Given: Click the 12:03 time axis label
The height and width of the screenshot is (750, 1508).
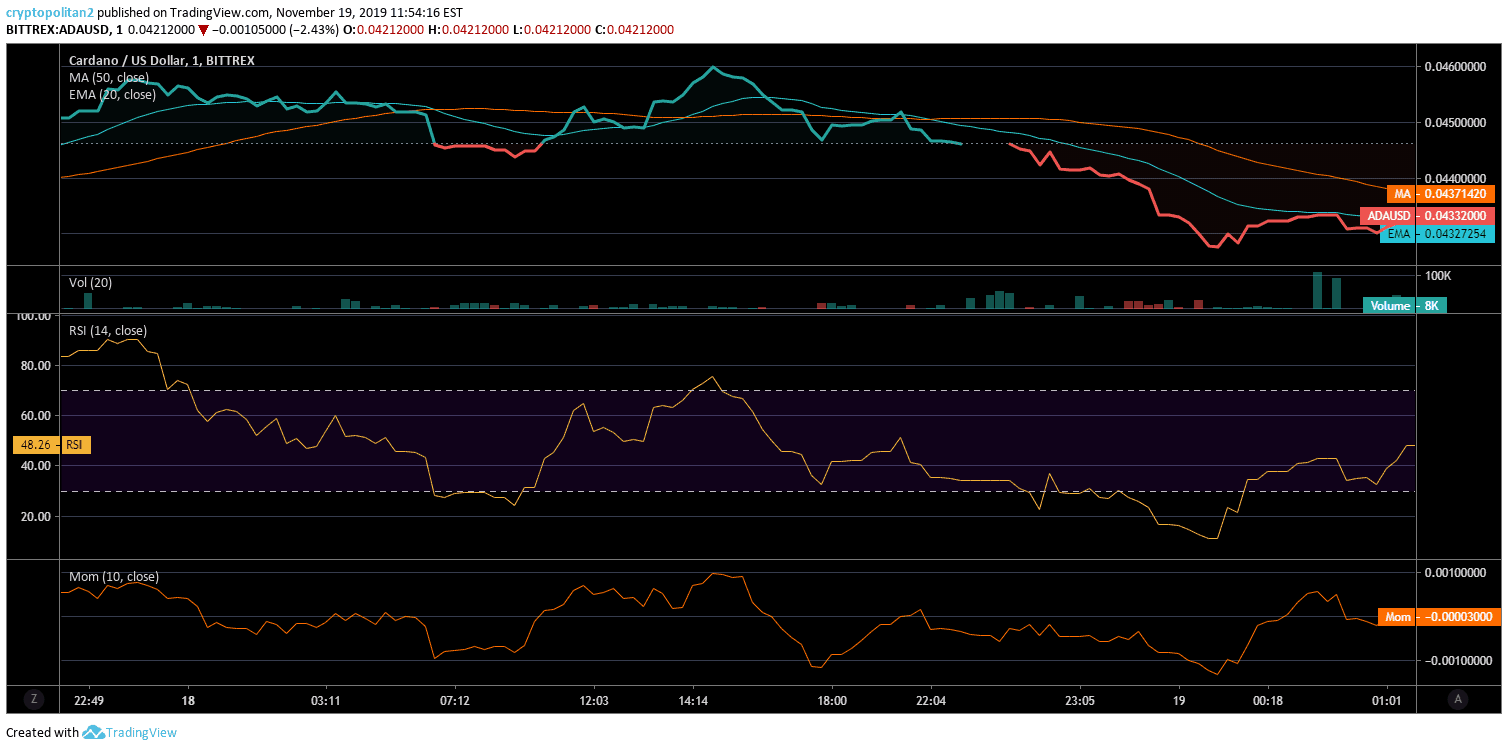Looking at the screenshot, I should pos(594,701).
